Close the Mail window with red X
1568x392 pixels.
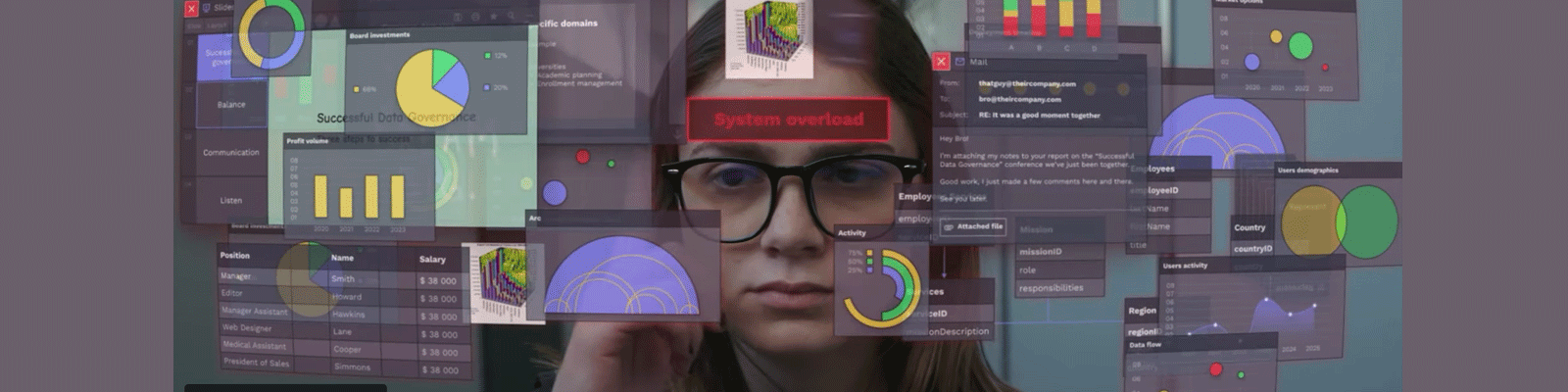941,62
